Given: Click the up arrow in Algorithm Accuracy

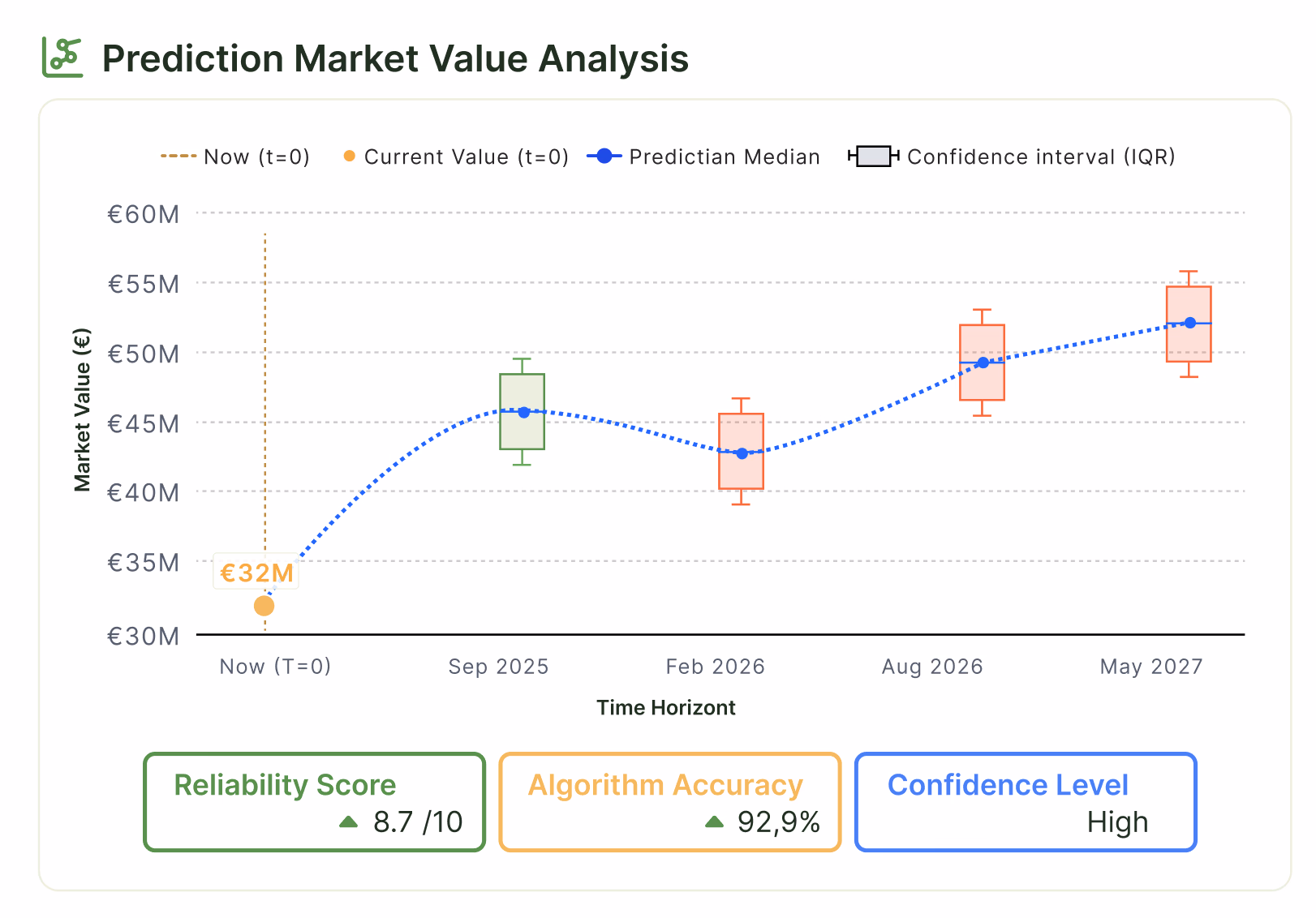Looking at the screenshot, I should (714, 821).
